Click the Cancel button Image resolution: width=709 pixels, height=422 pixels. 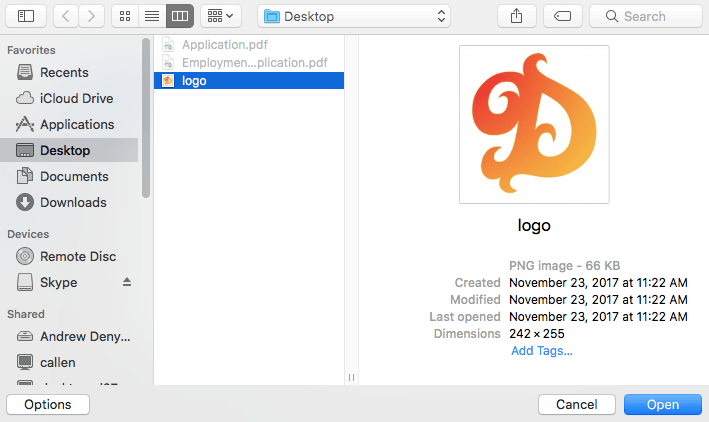(x=577, y=404)
